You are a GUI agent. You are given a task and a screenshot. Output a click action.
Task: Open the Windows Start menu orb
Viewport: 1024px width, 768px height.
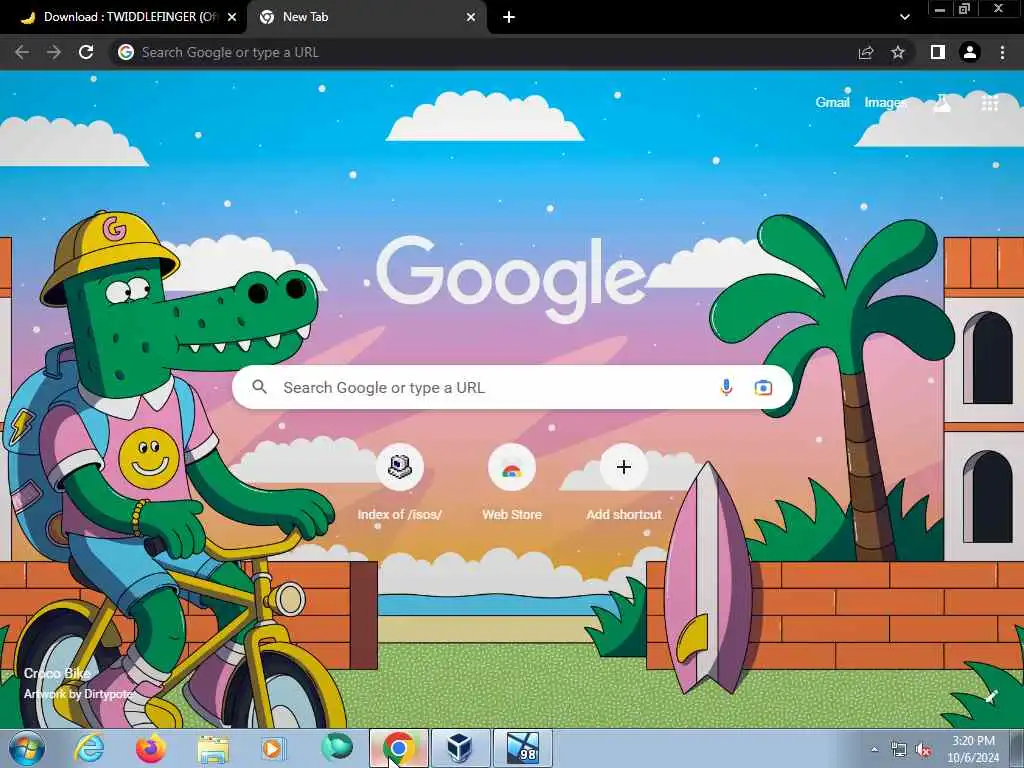26,748
